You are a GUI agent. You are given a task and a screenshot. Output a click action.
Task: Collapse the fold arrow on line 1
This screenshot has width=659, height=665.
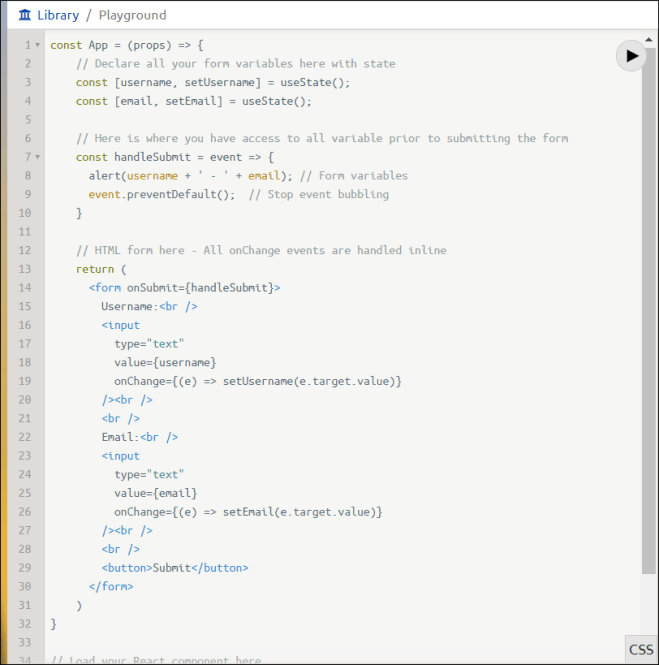click(x=37, y=45)
